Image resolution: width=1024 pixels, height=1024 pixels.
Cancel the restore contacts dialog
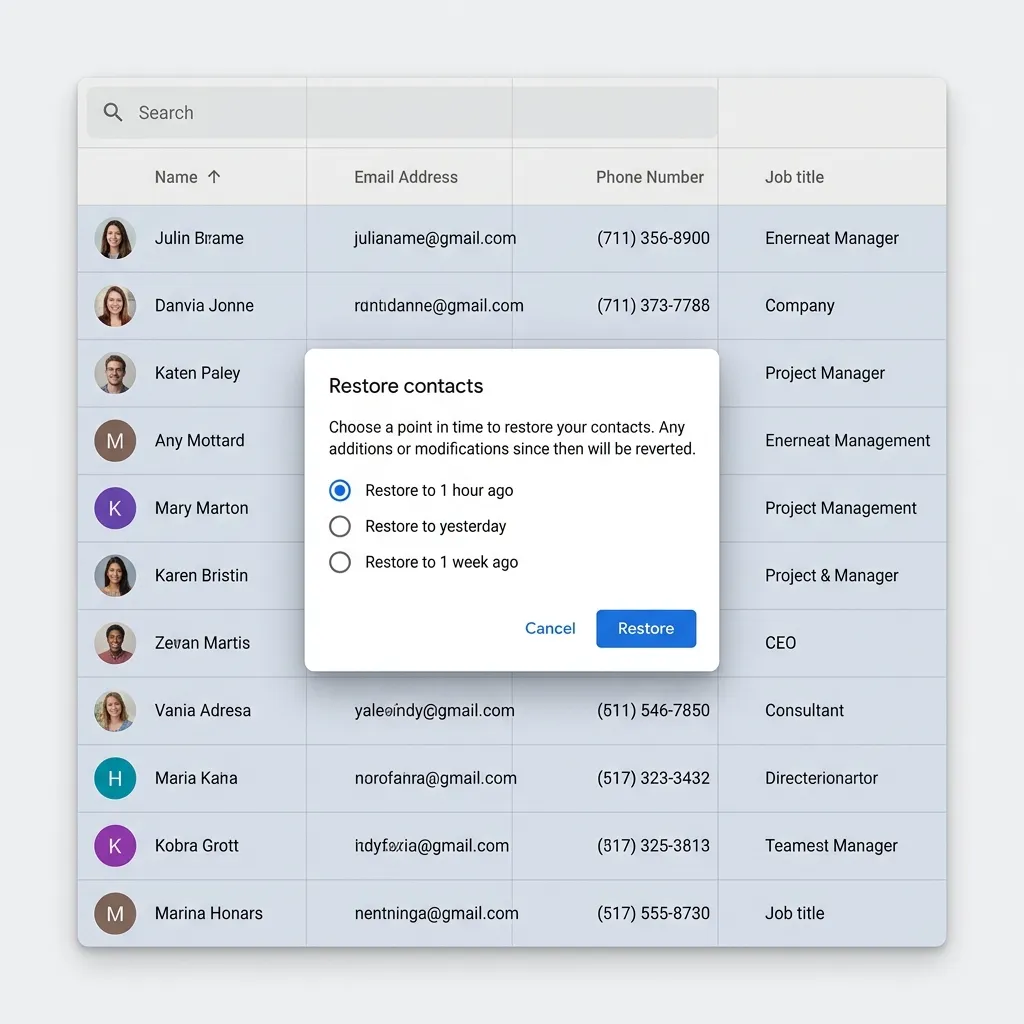[x=551, y=629]
